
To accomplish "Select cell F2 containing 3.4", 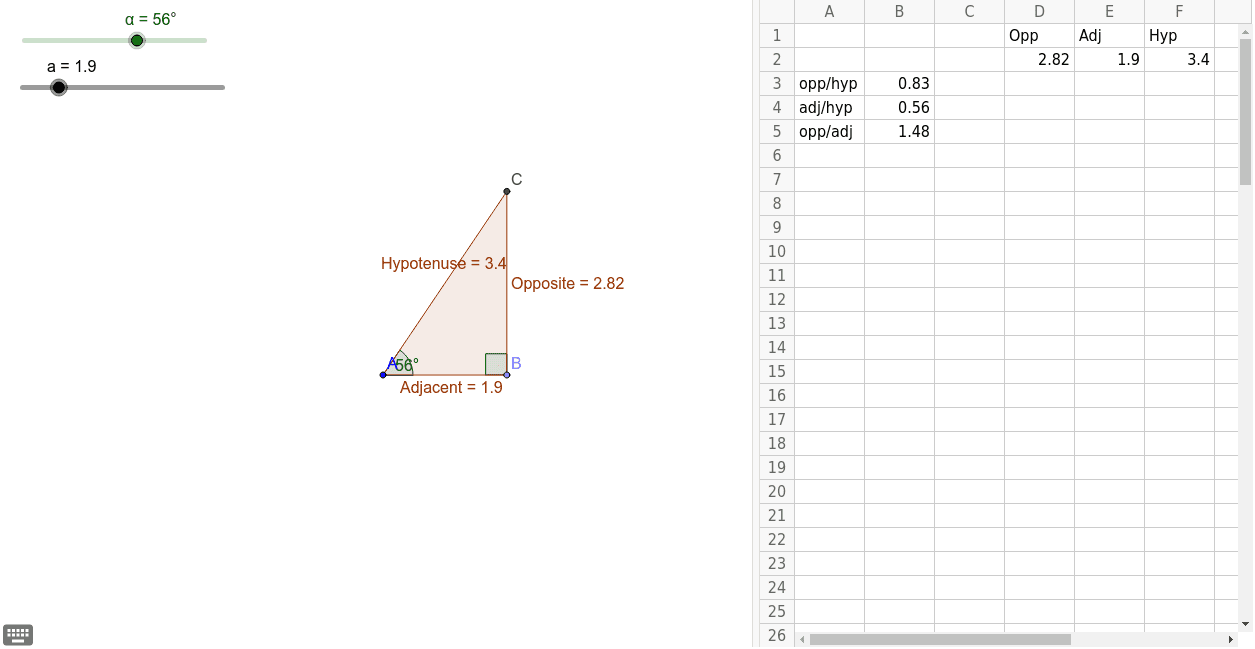I will coord(1180,60).
